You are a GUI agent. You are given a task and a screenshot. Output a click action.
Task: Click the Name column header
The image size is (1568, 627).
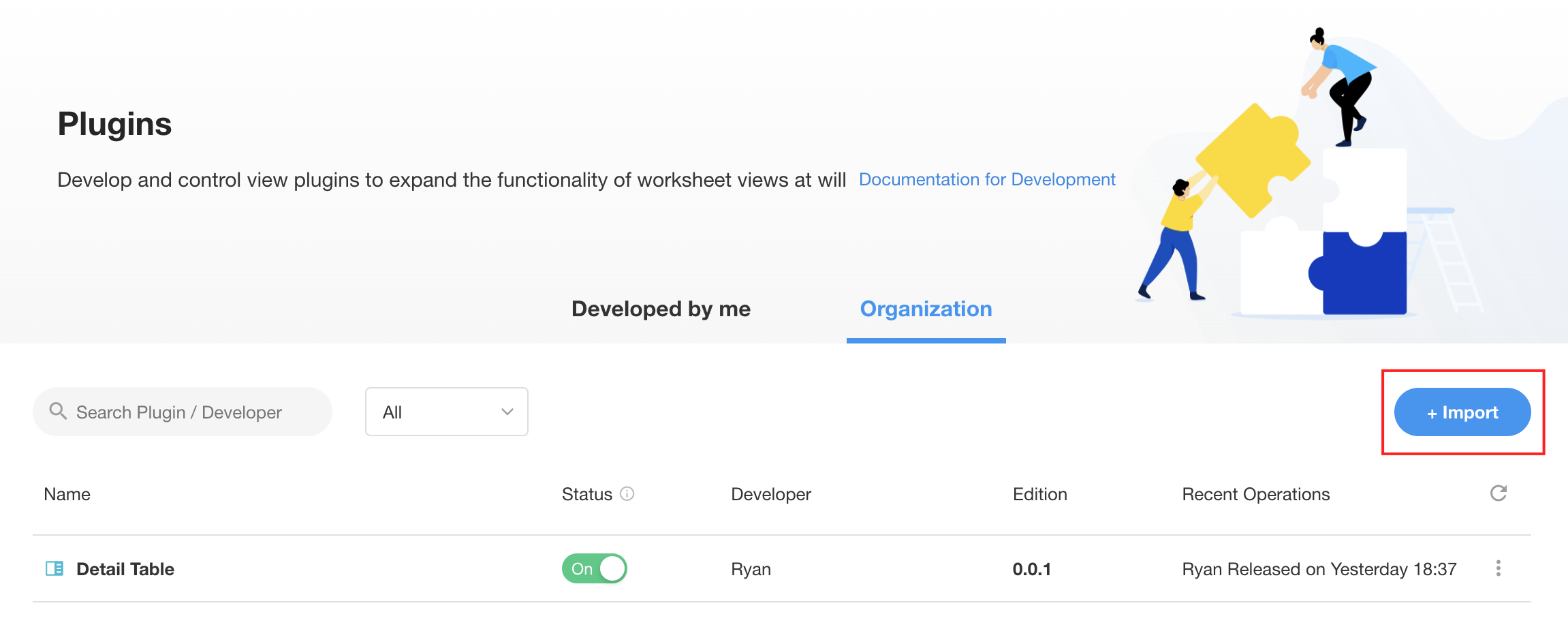click(67, 494)
